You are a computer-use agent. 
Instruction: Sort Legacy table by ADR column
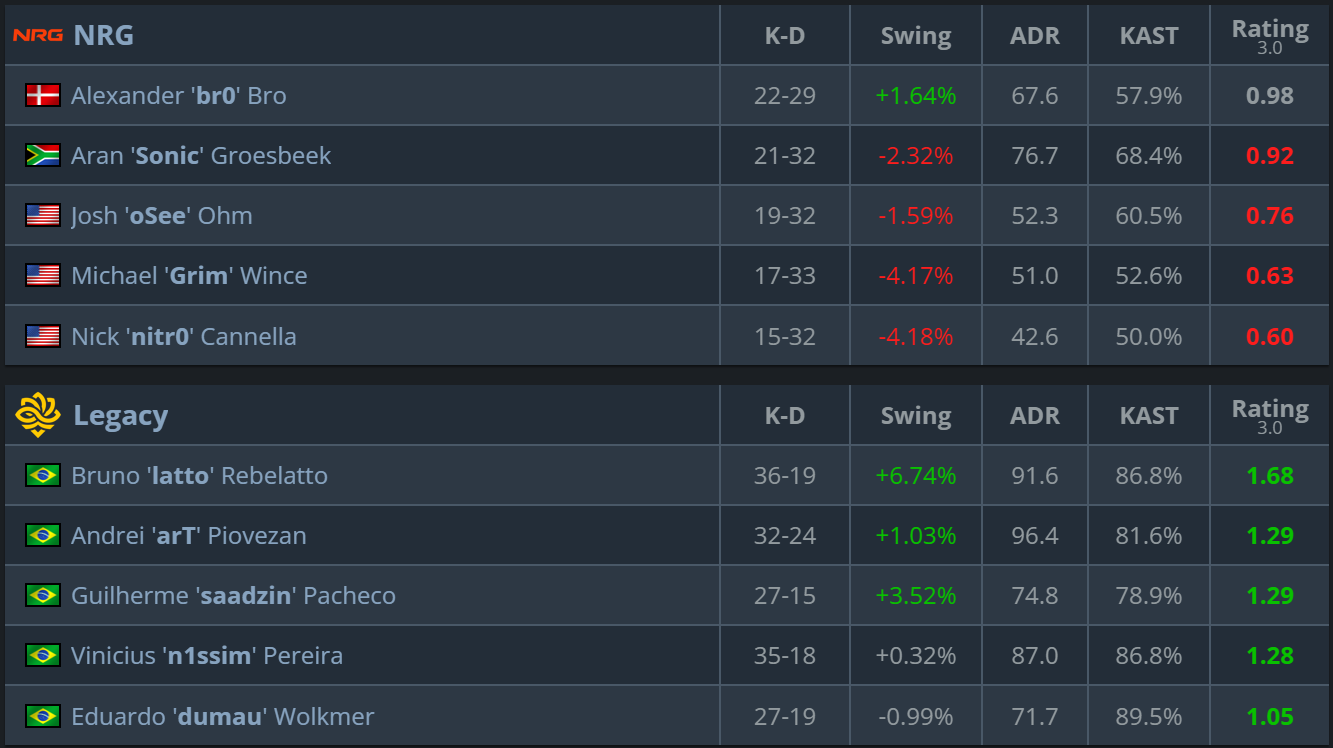point(1035,416)
